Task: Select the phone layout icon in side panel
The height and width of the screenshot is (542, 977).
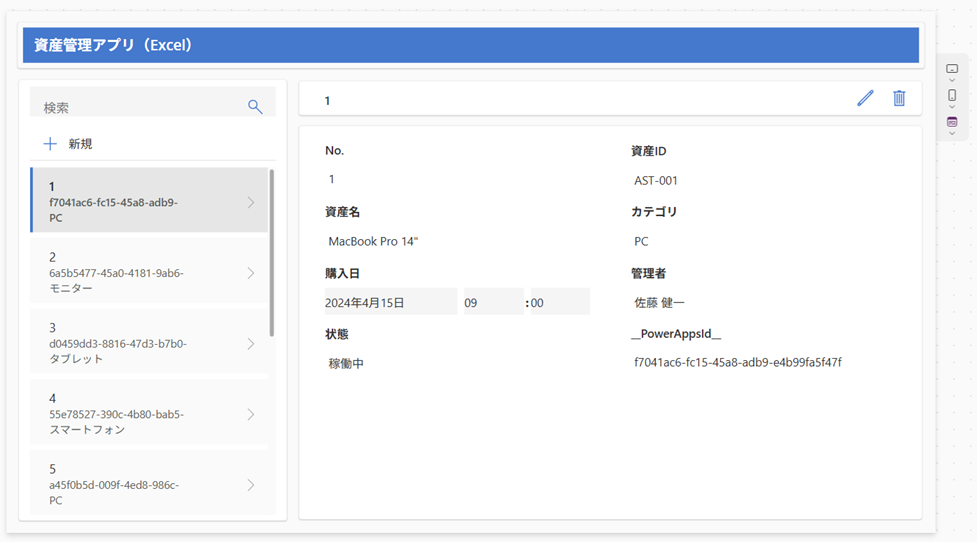Action: (952, 95)
